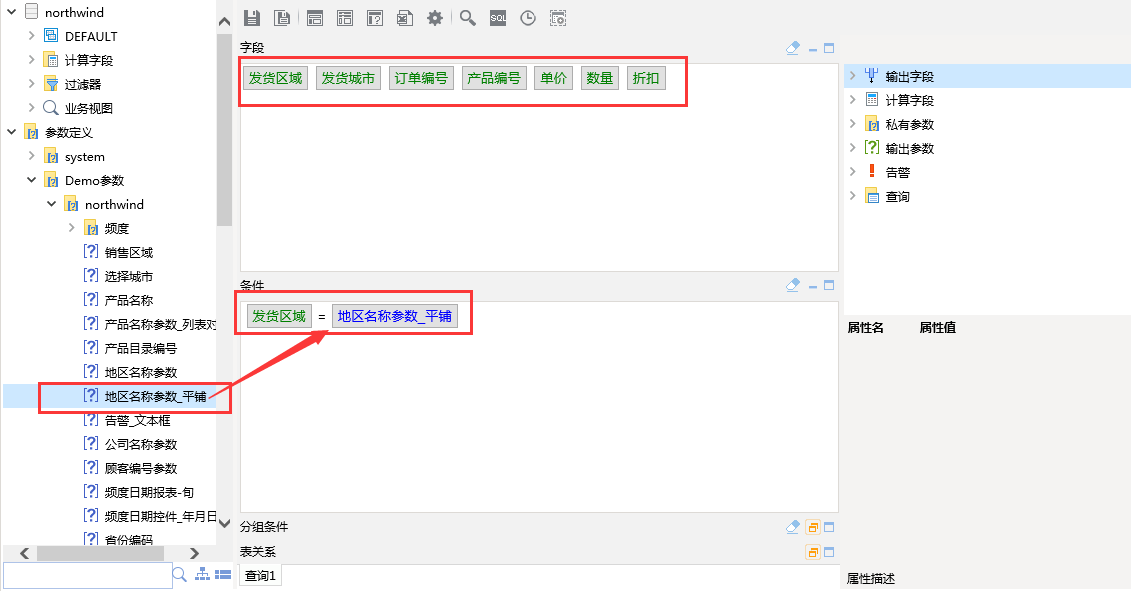Minimize the 条件 panel
This screenshot has height=591, width=1133.
tap(813, 286)
